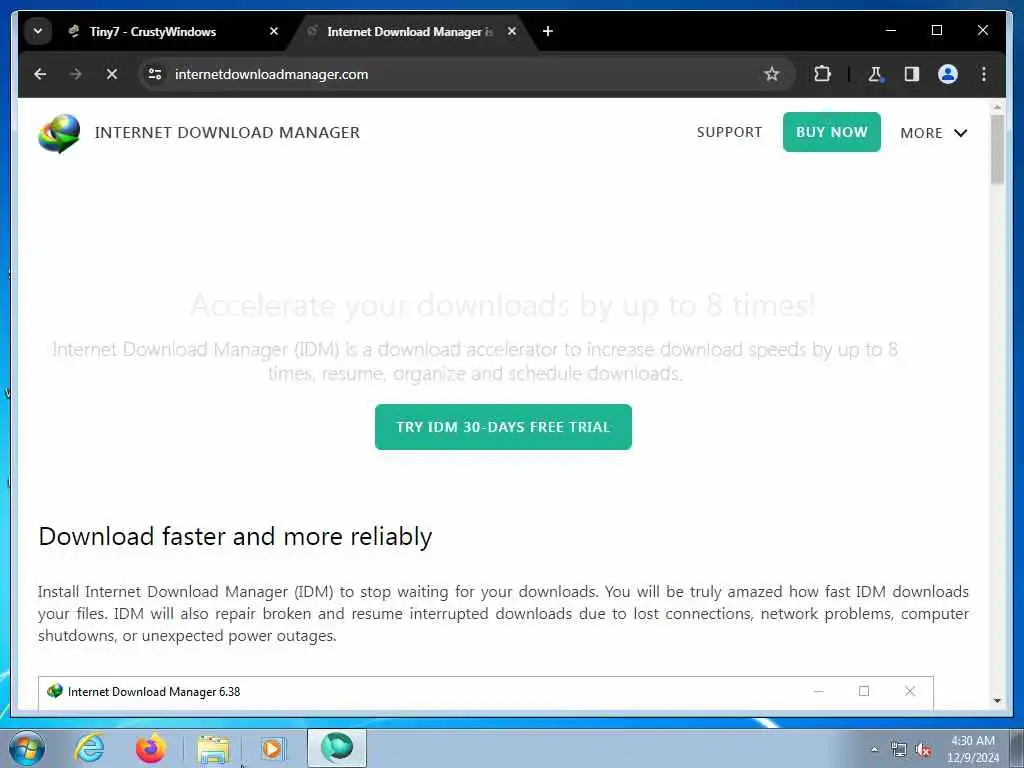1024x768 pixels.
Task: Launch Internet Explorer from taskbar
Action: pos(89,748)
